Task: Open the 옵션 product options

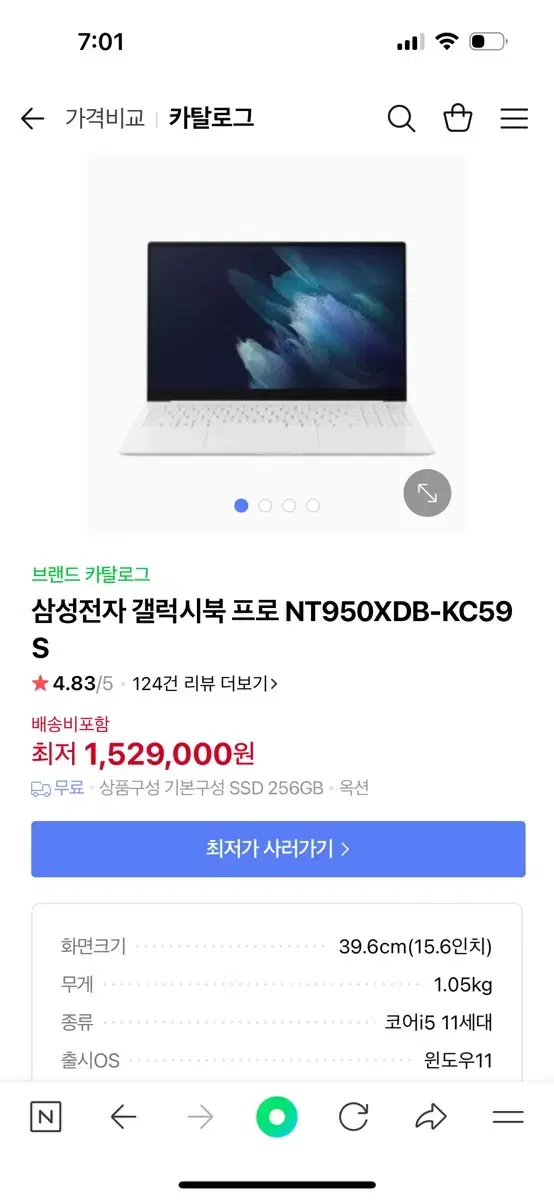Action: click(354, 788)
